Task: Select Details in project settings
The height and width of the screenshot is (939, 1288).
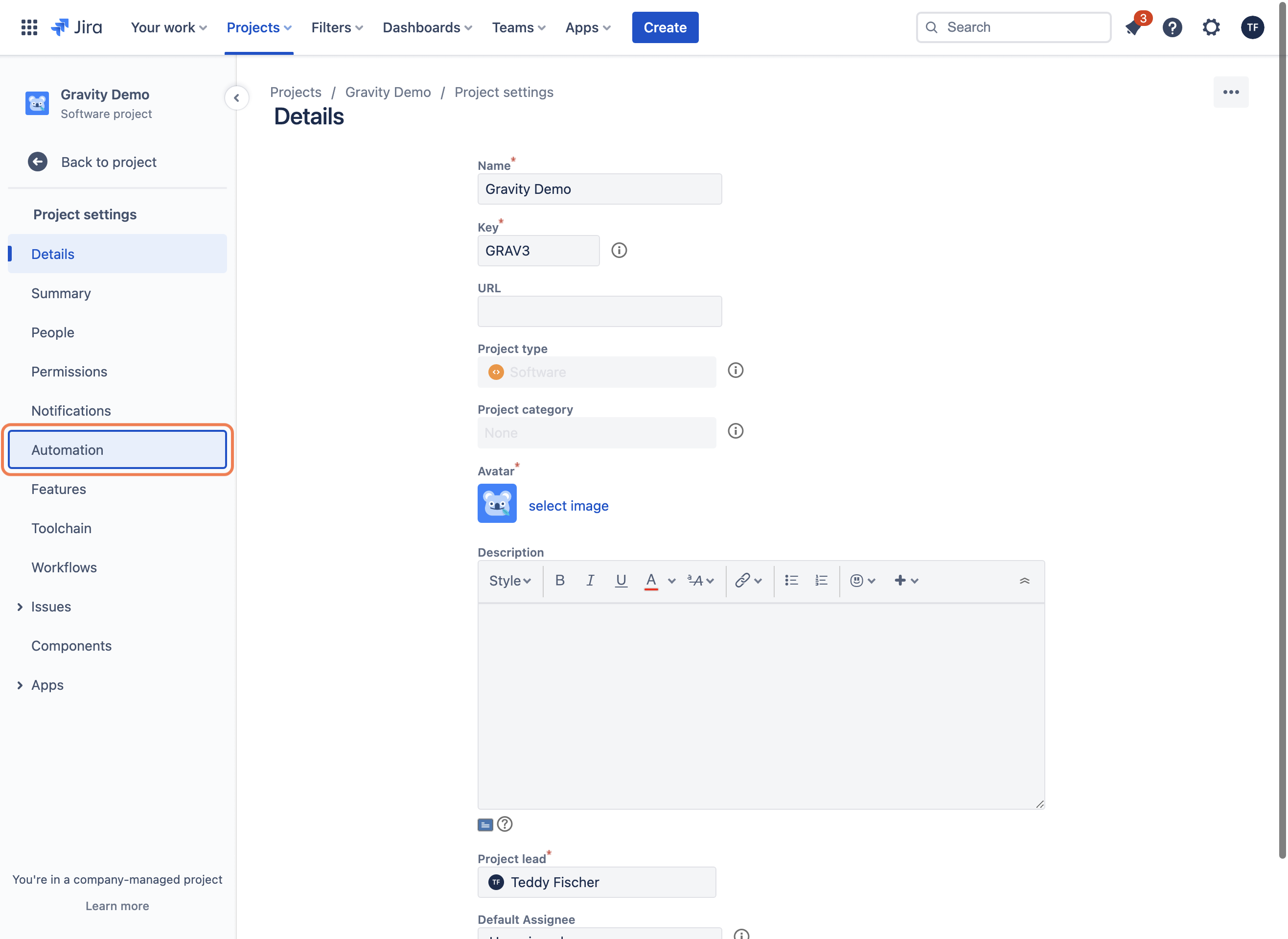Action: 117,254
